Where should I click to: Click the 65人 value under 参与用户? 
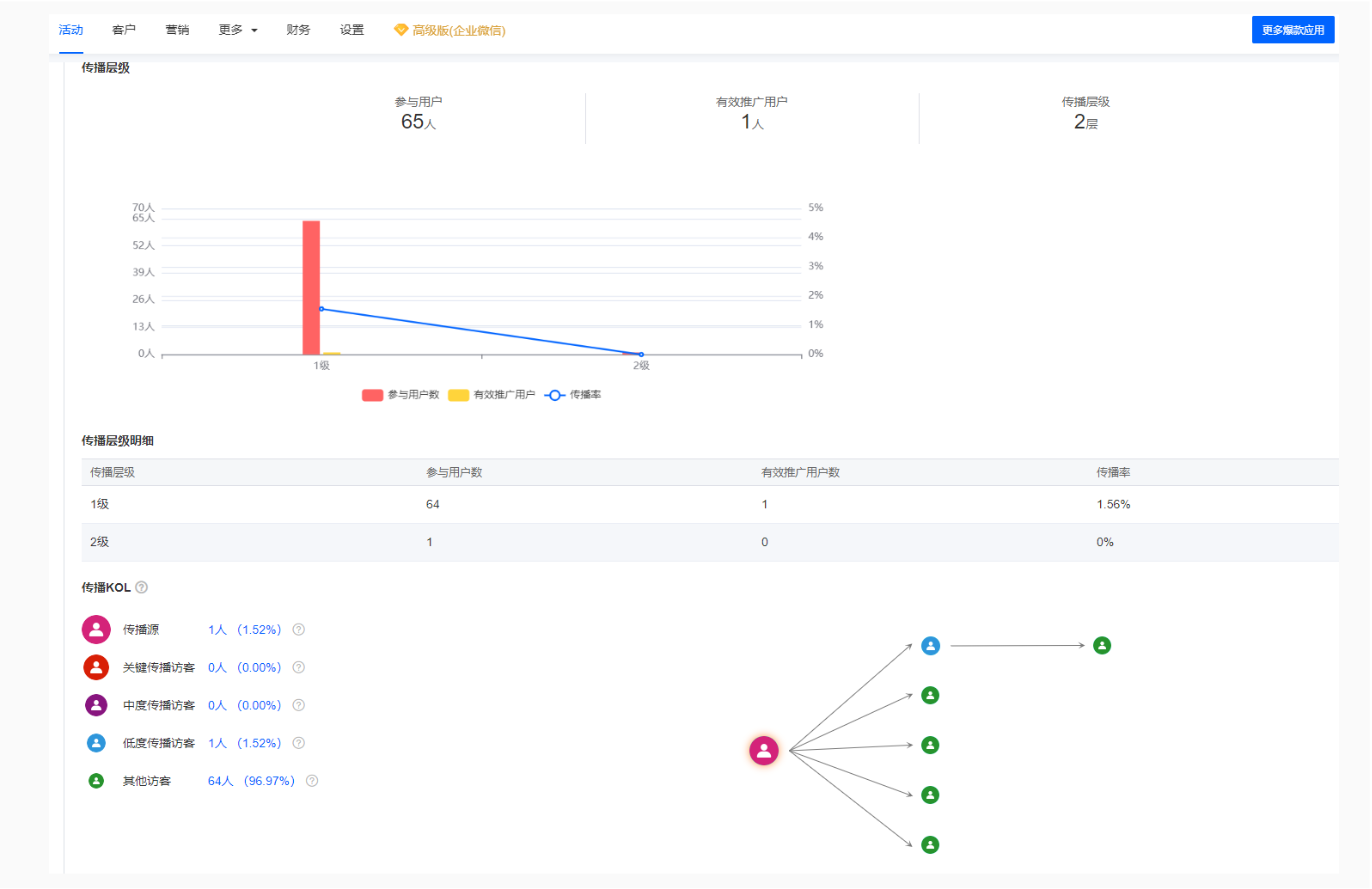tap(418, 123)
